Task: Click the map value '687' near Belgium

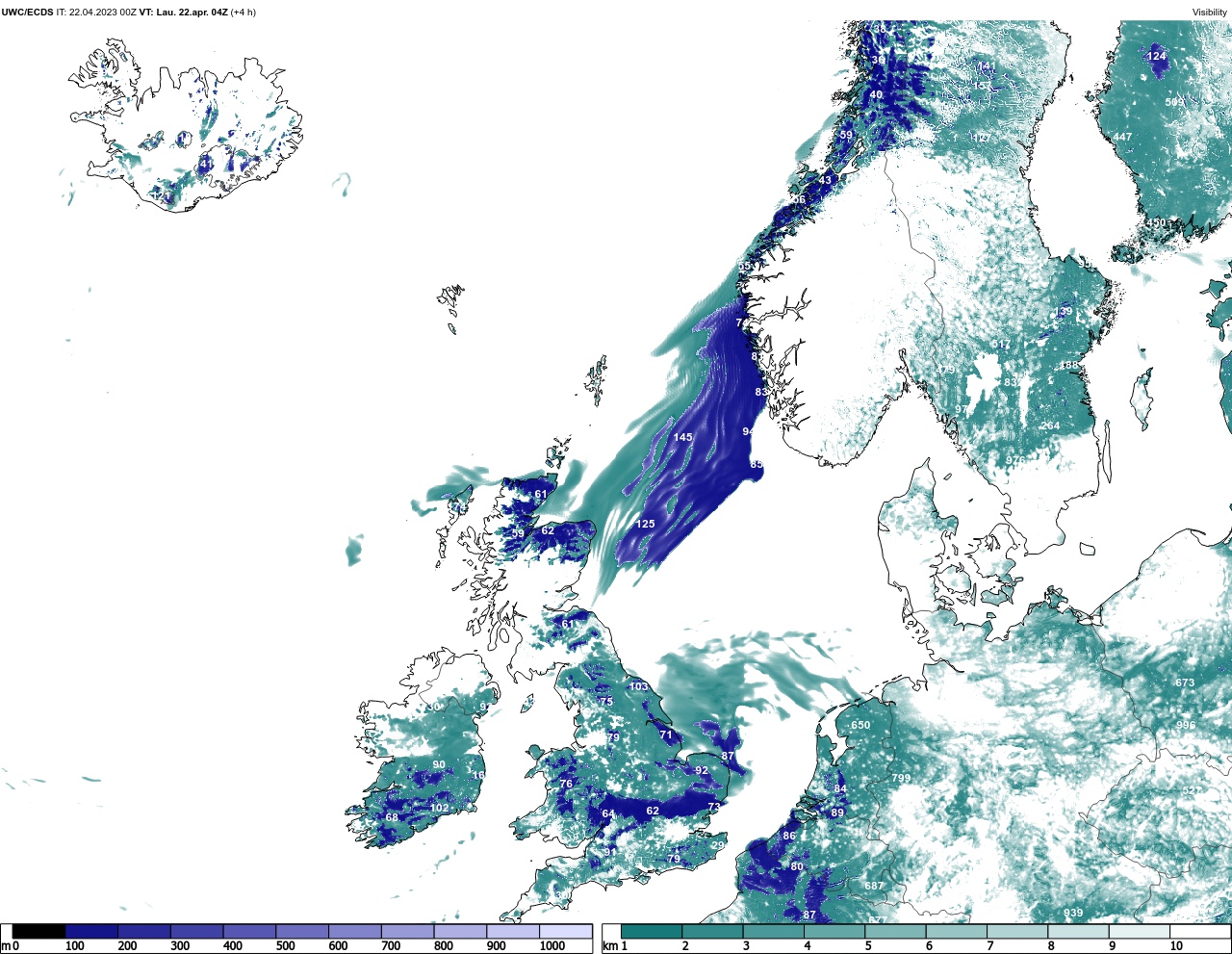Action: coord(874,887)
